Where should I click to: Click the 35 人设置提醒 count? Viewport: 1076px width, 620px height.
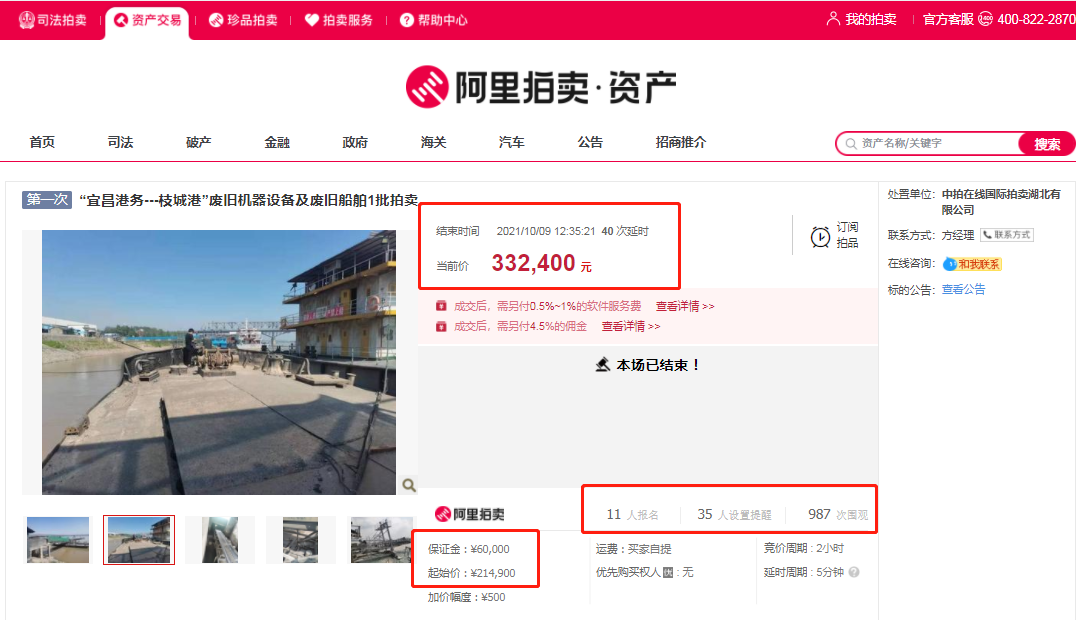[734, 514]
